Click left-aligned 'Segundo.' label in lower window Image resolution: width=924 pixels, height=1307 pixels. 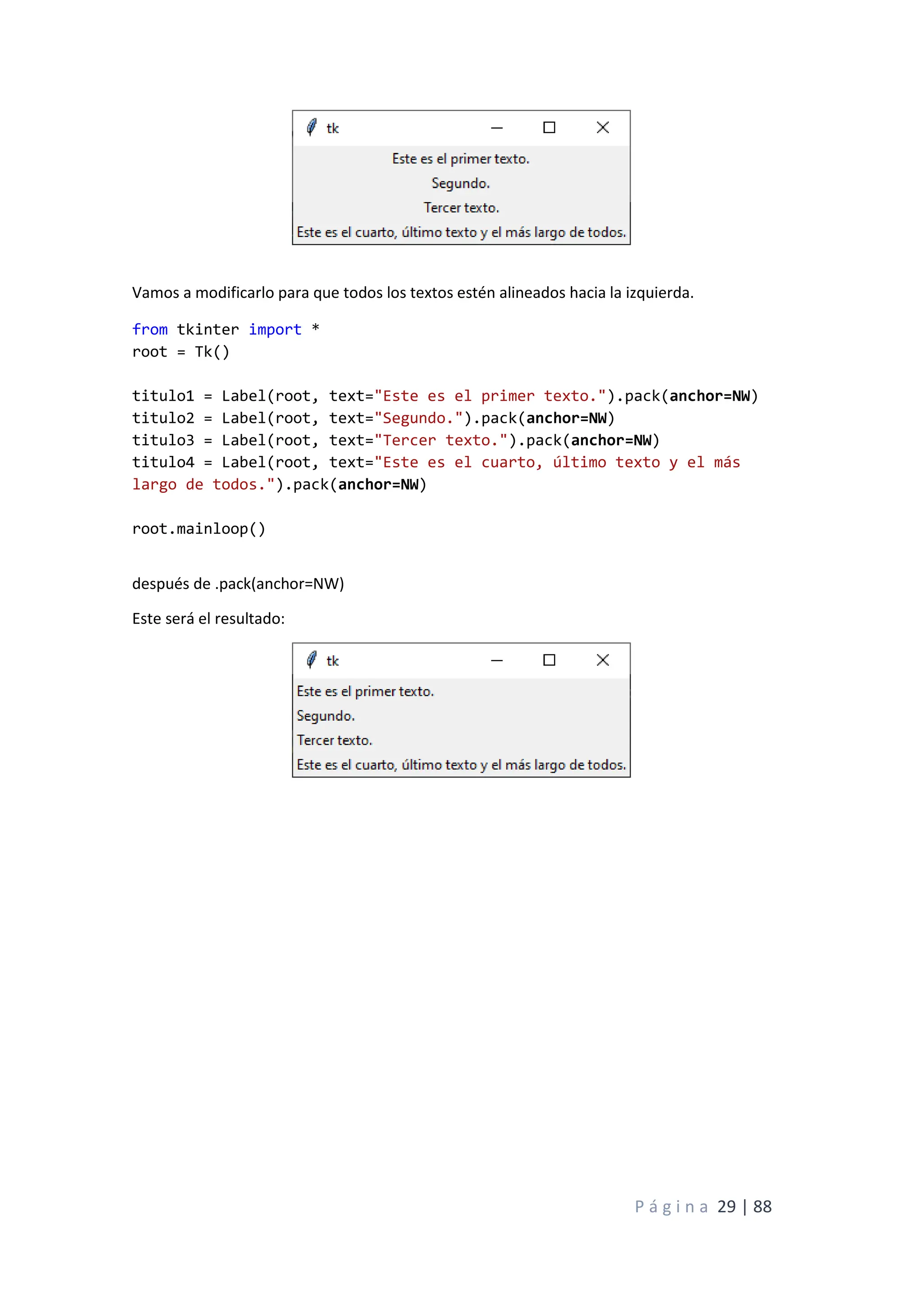tap(325, 716)
